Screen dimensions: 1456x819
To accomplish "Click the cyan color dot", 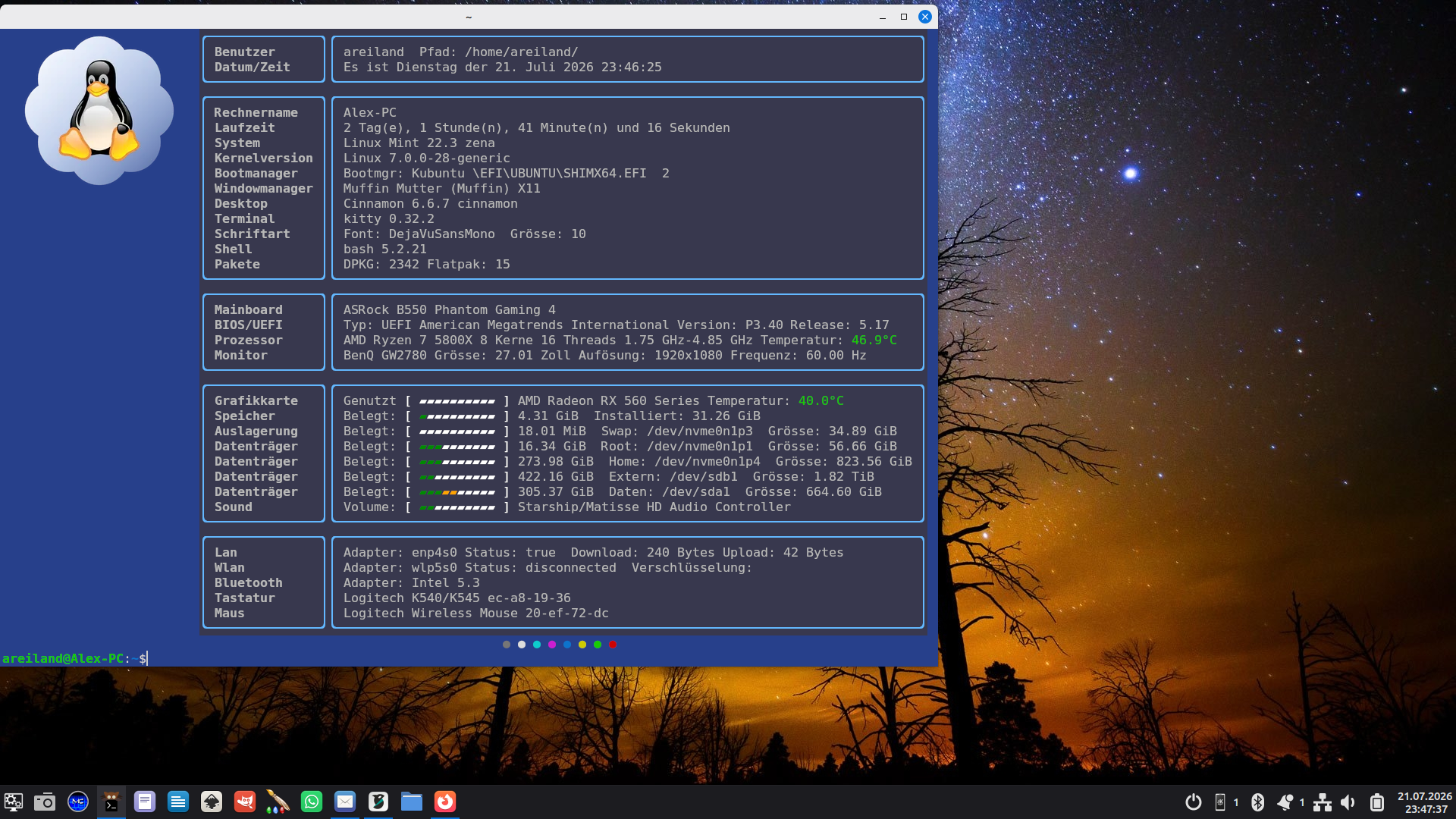I will point(537,645).
